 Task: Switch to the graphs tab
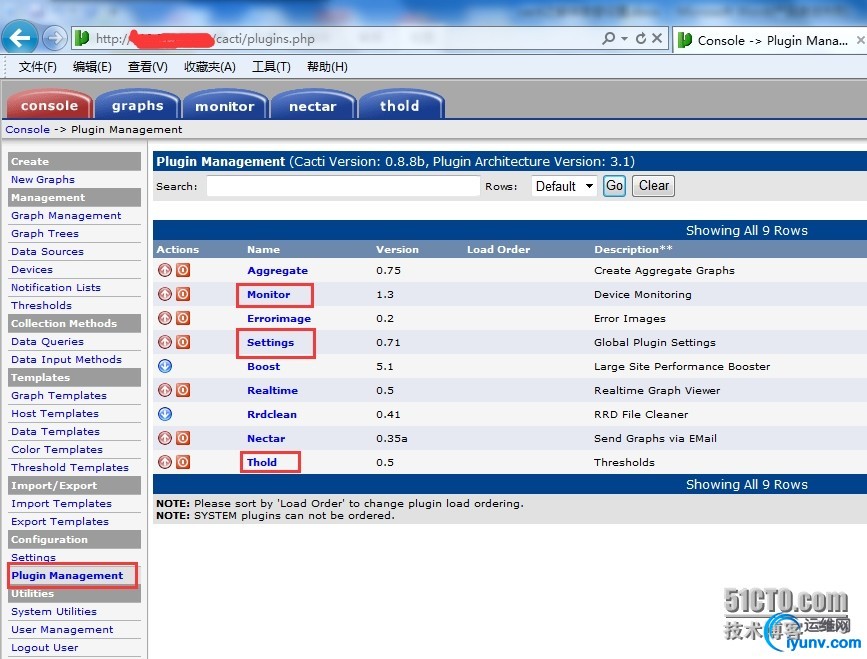pos(138,105)
